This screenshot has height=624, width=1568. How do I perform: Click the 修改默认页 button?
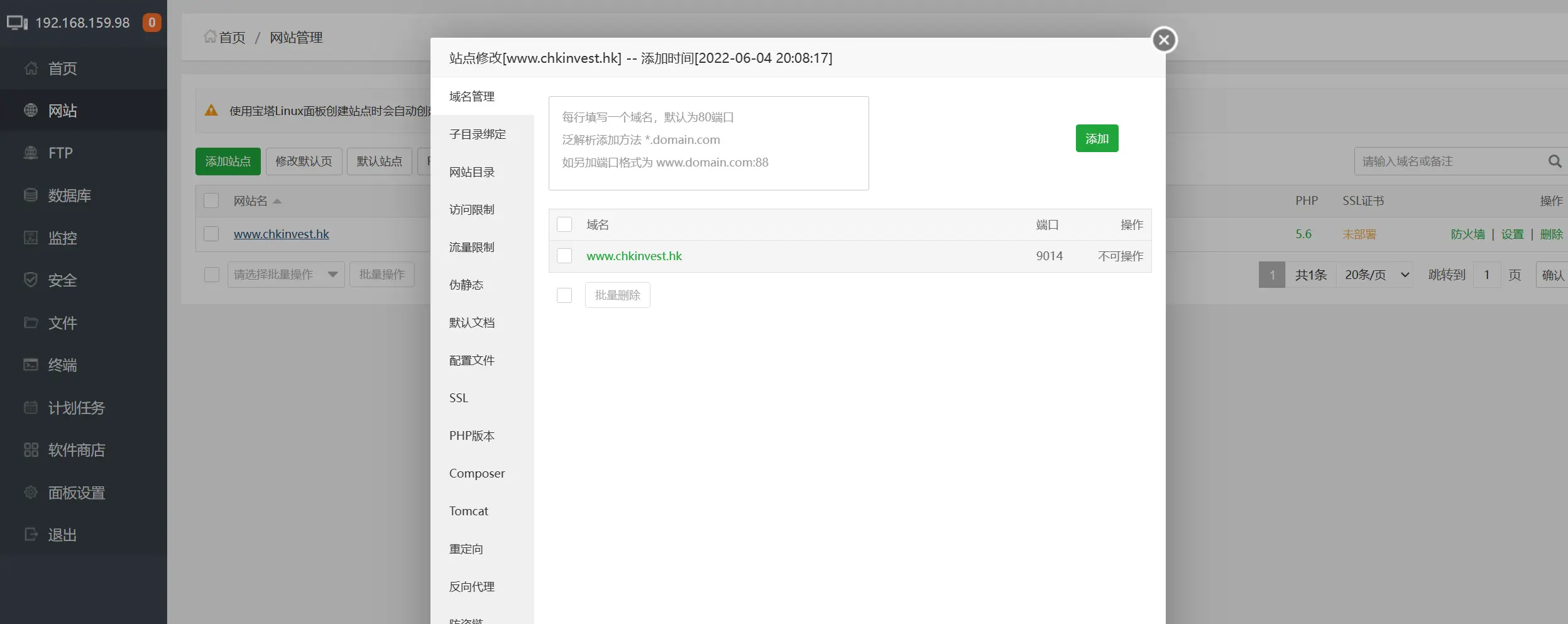click(304, 161)
